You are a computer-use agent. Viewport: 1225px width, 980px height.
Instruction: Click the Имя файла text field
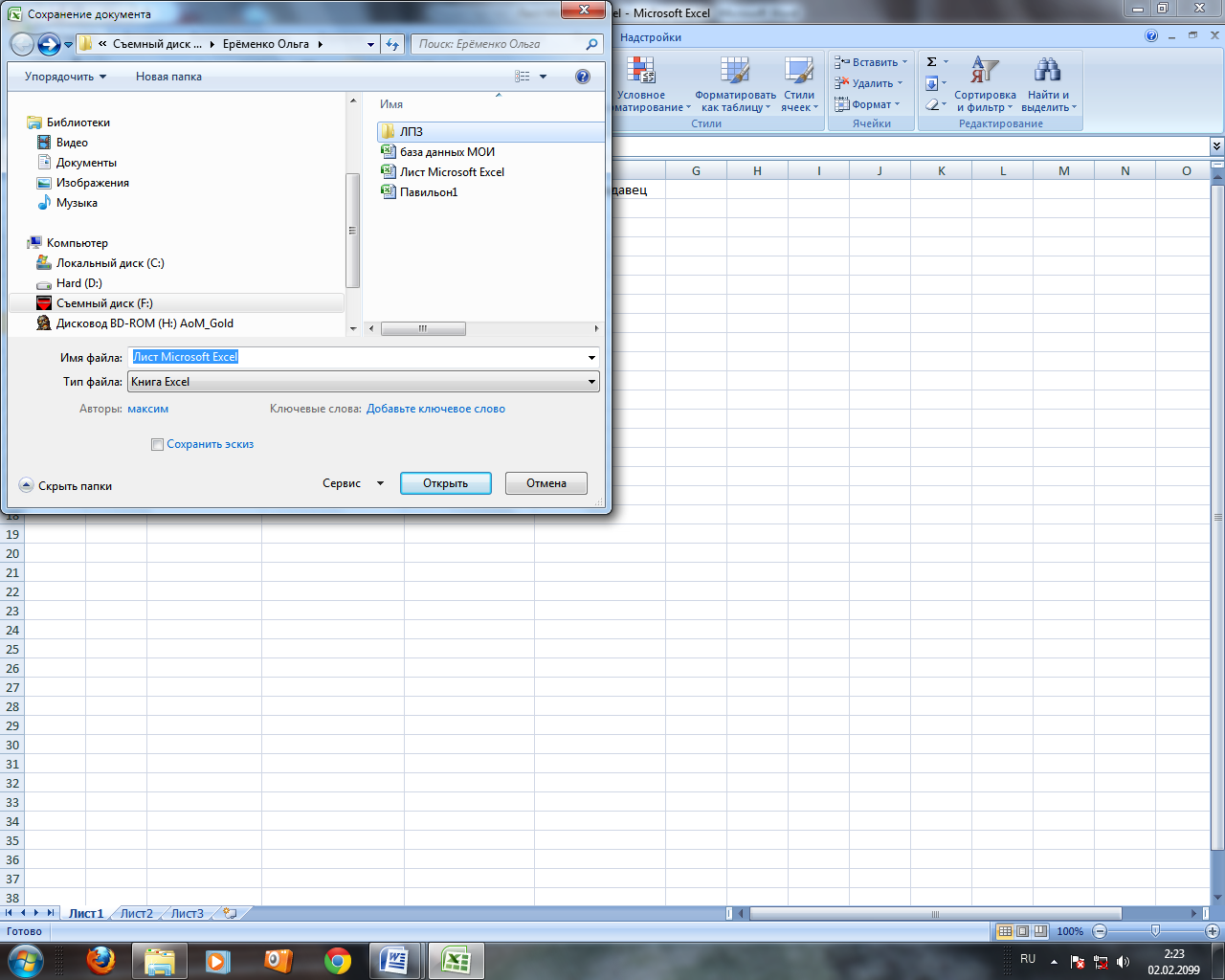tap(356, 357)
